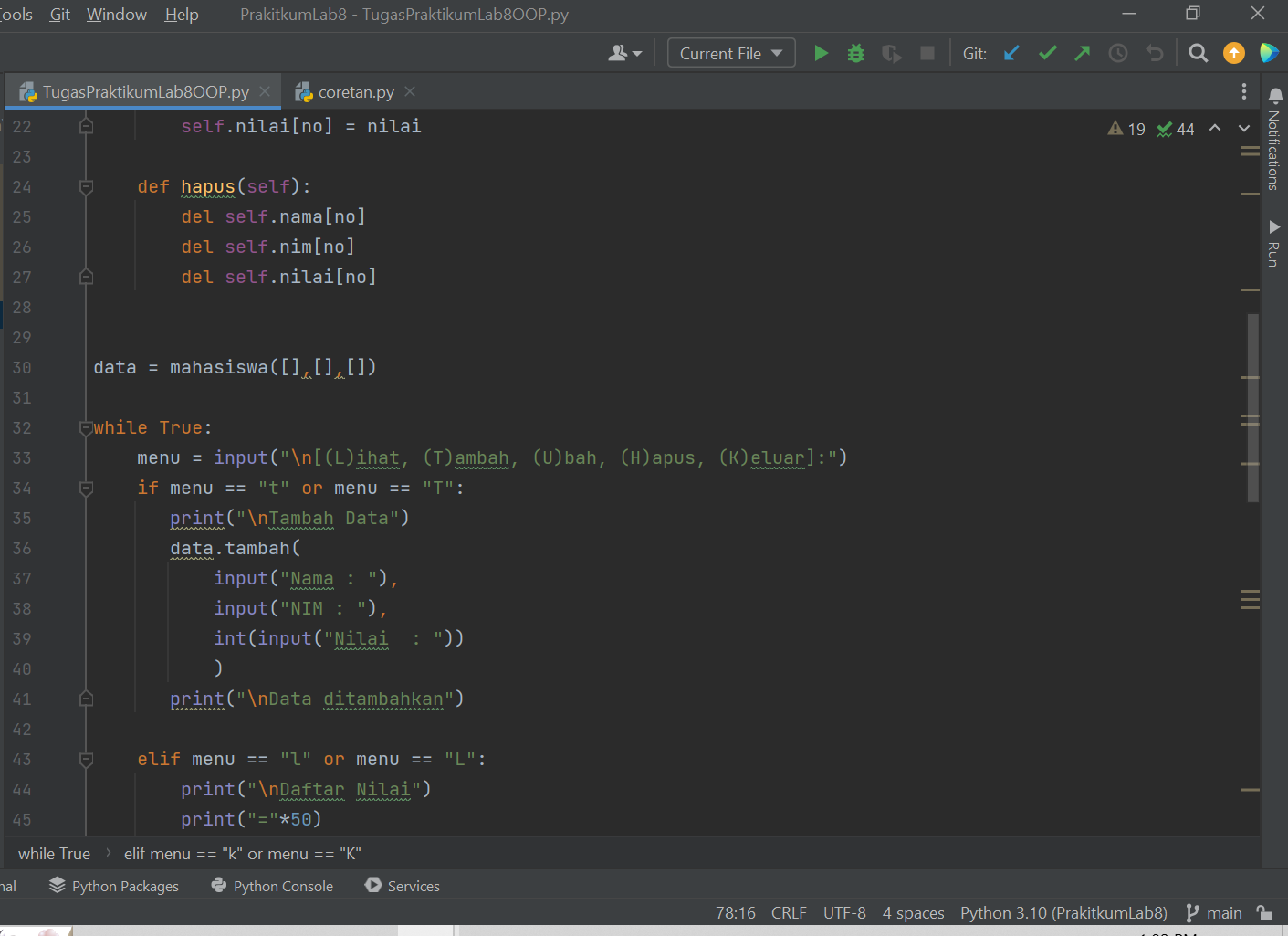This screenshot has width=1288, height=936.
Task: Open Search Everywhere magnifier icon
Action: pos(1199,53)
